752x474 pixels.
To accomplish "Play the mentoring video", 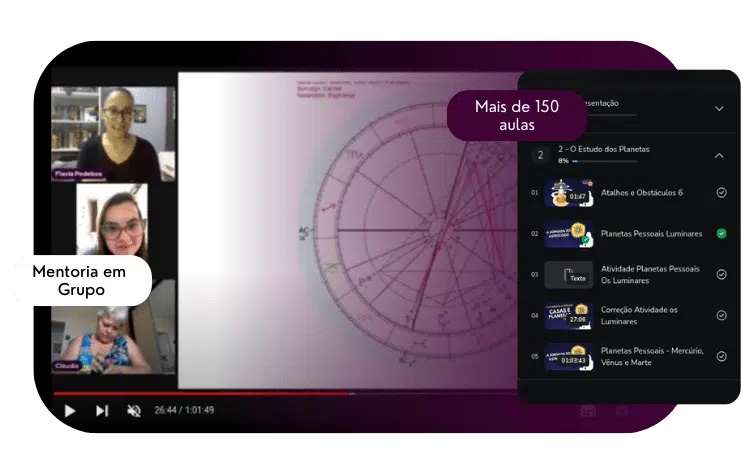I will (x=70, y=411).
